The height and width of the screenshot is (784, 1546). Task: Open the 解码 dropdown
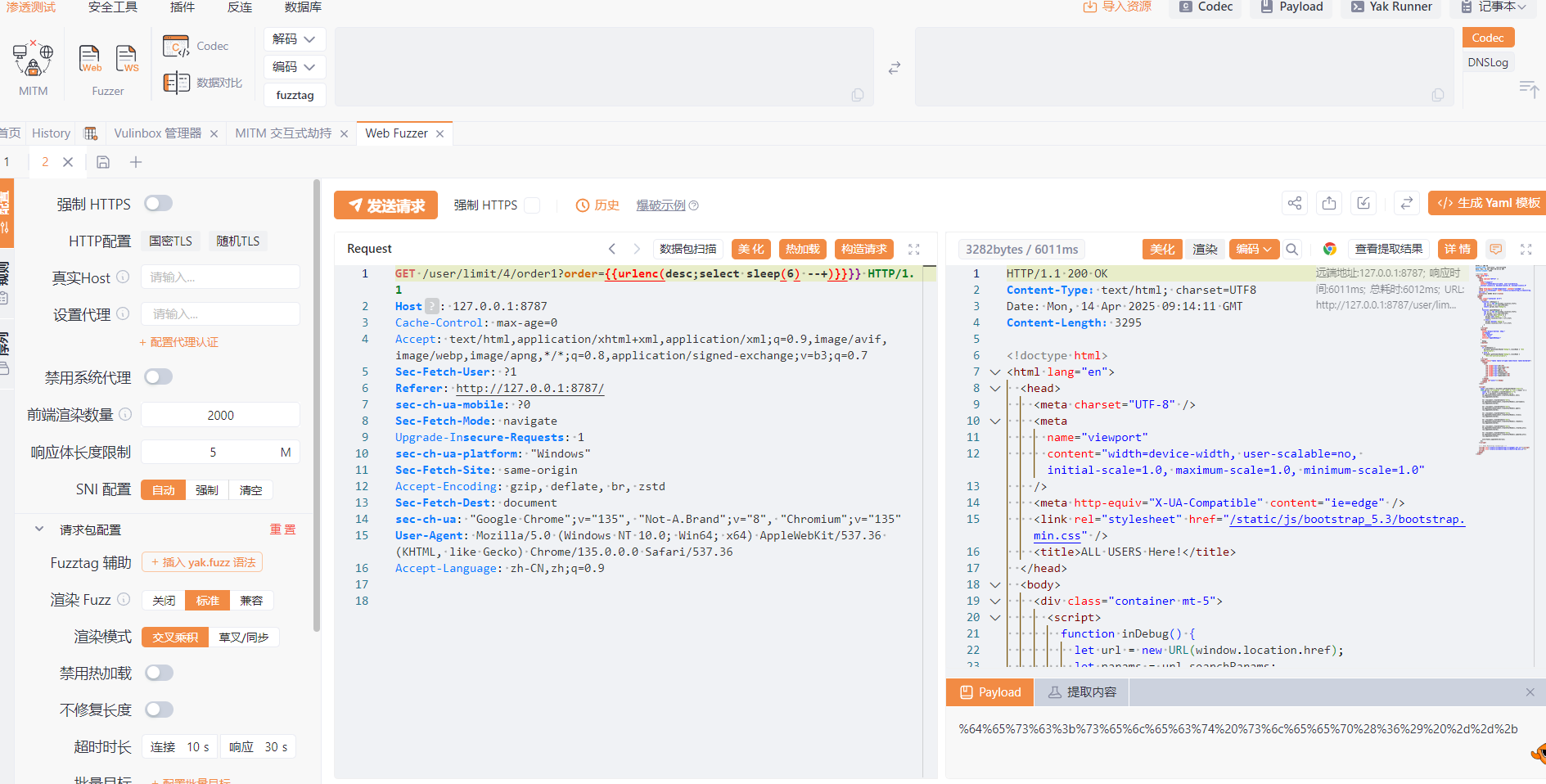[x=295, y=39]
